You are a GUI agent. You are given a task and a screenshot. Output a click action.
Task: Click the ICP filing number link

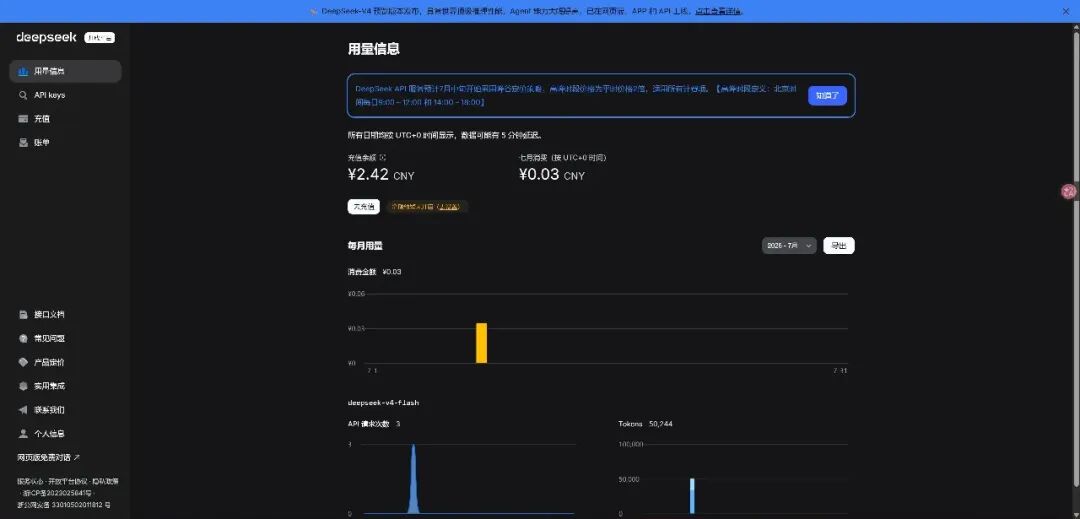click(x=58, y=493)
